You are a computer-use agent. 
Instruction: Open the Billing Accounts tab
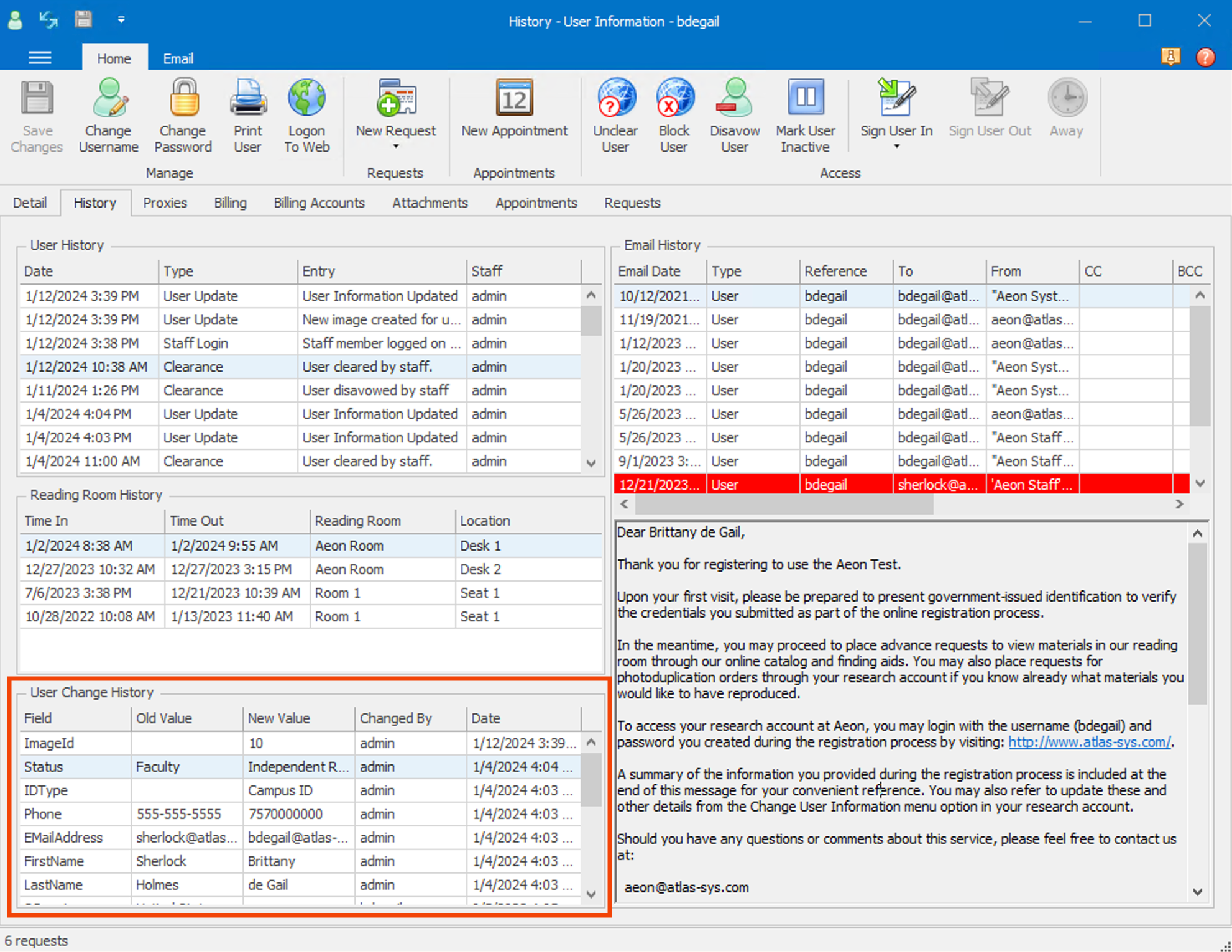click(318, 203)
